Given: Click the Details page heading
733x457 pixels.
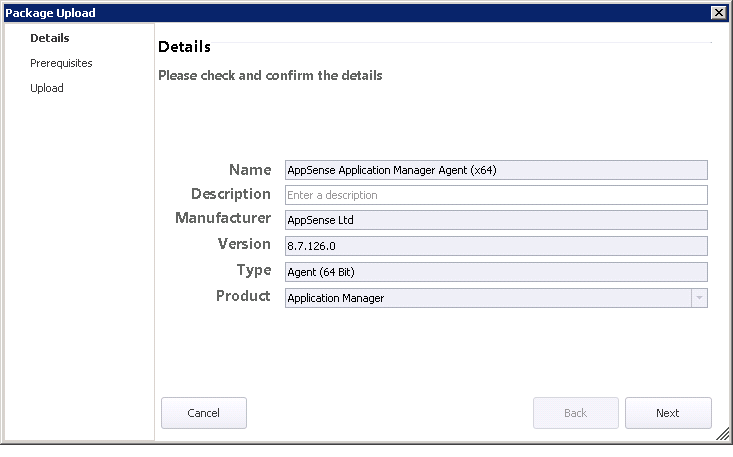Looking at the screenshot, I should click(184, 47).
